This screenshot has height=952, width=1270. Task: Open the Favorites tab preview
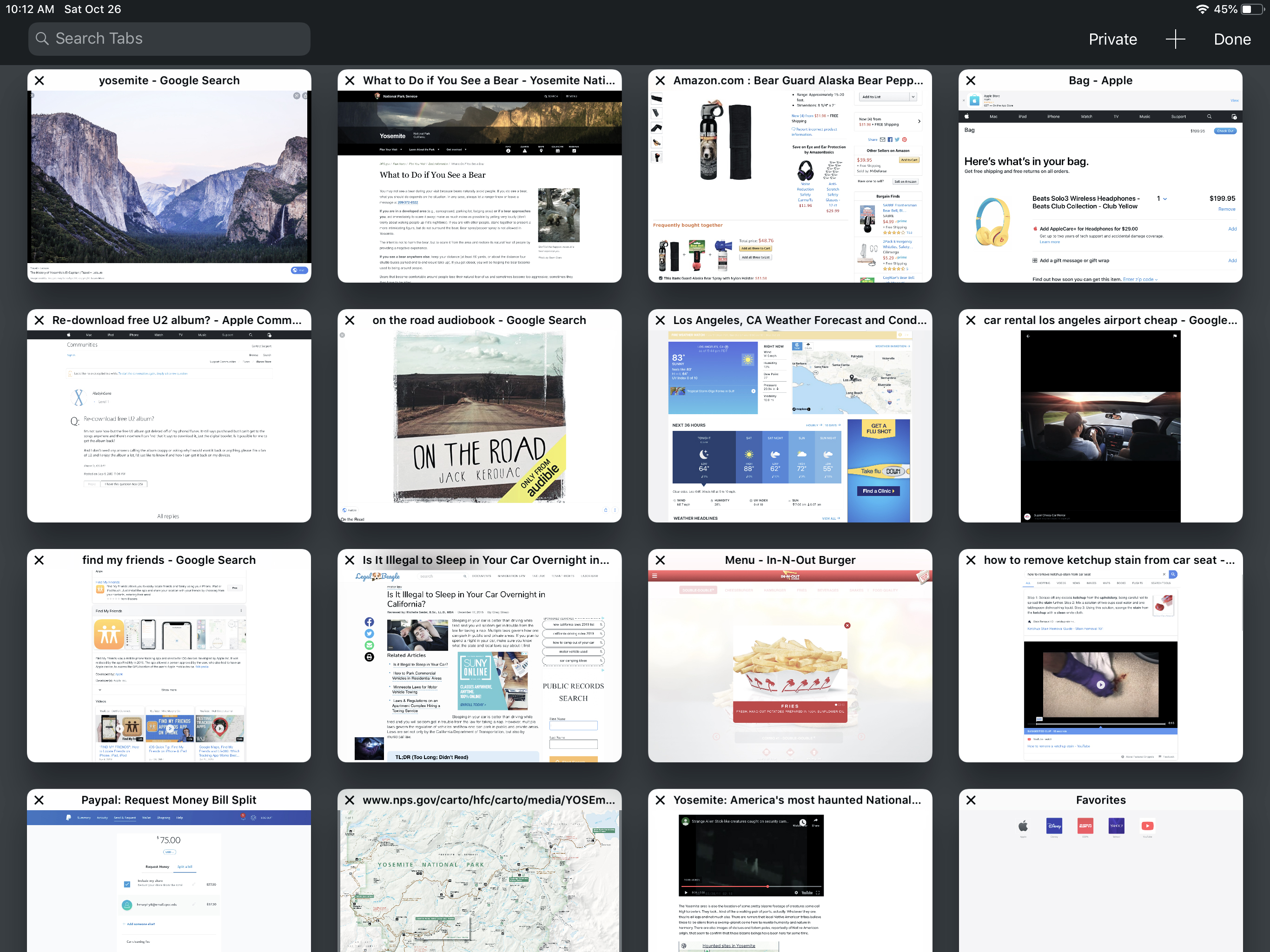pyautogui.click(x=1101, y=881)
